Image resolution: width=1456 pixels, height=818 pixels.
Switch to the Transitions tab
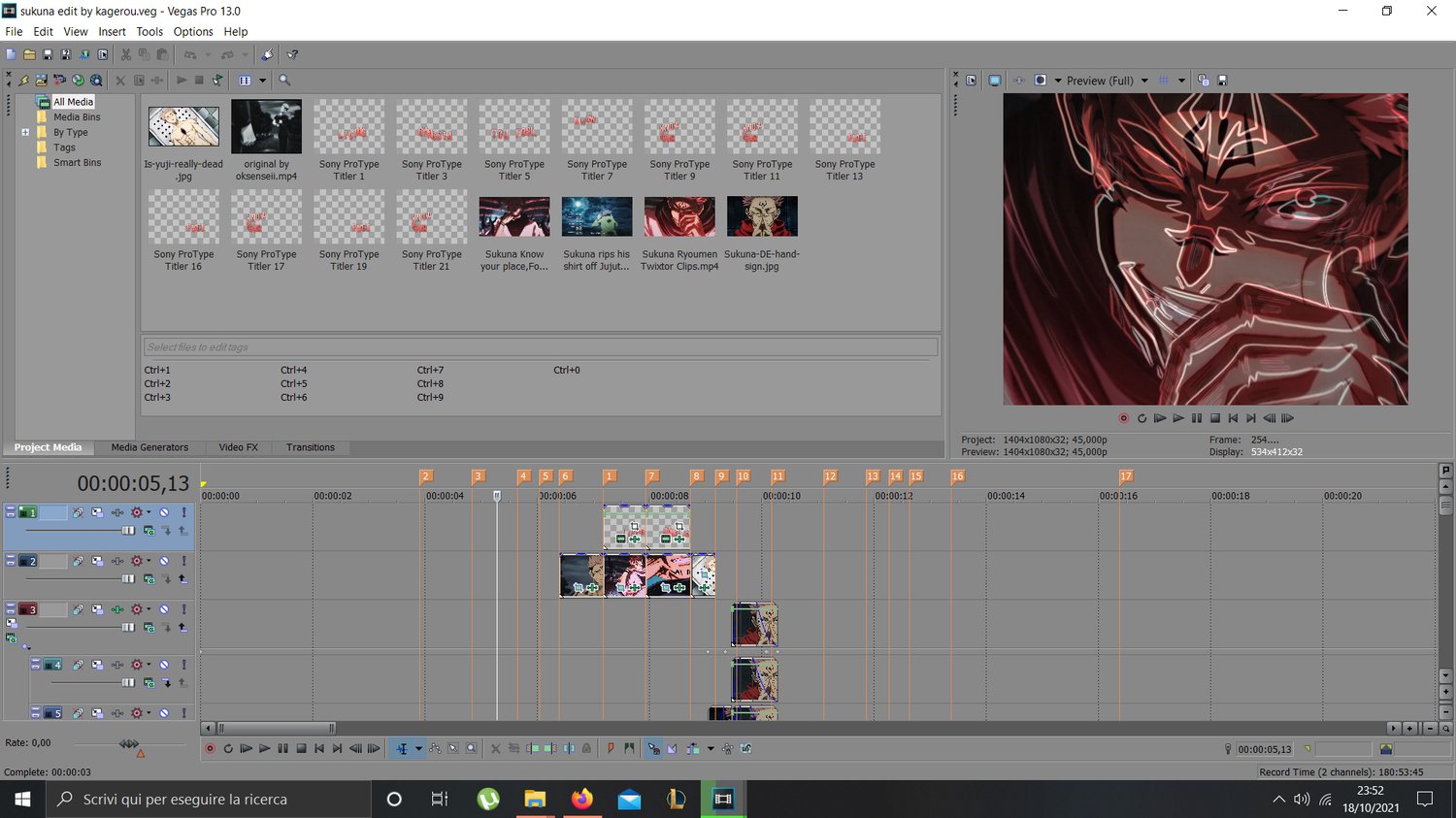311,447
